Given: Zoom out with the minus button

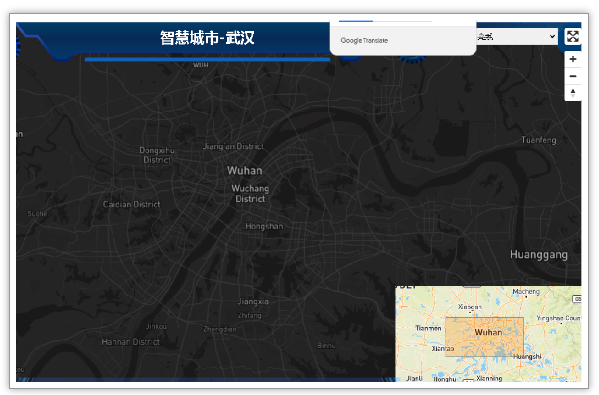Looking at the screenshot, I should (x=573, y=76).
